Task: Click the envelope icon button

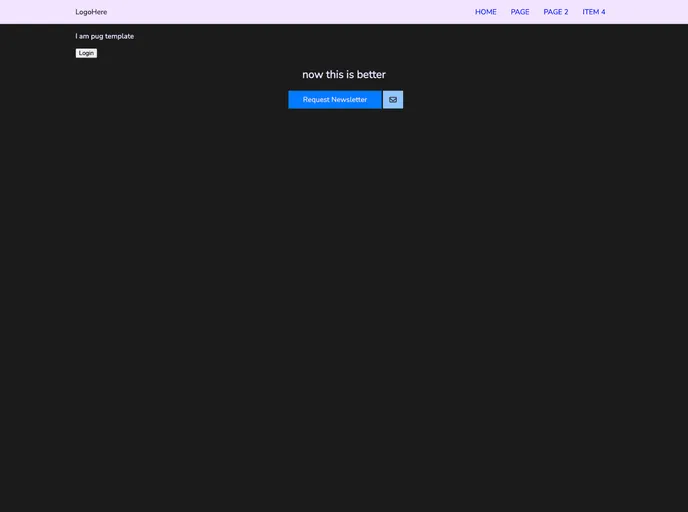Action: pos(393,100)
